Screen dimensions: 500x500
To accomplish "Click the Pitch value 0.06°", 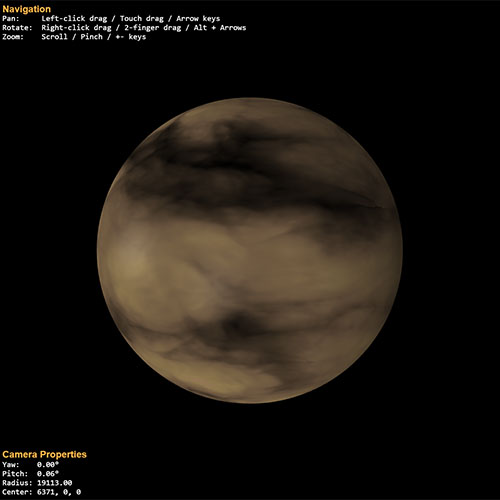I will [48, 474].
